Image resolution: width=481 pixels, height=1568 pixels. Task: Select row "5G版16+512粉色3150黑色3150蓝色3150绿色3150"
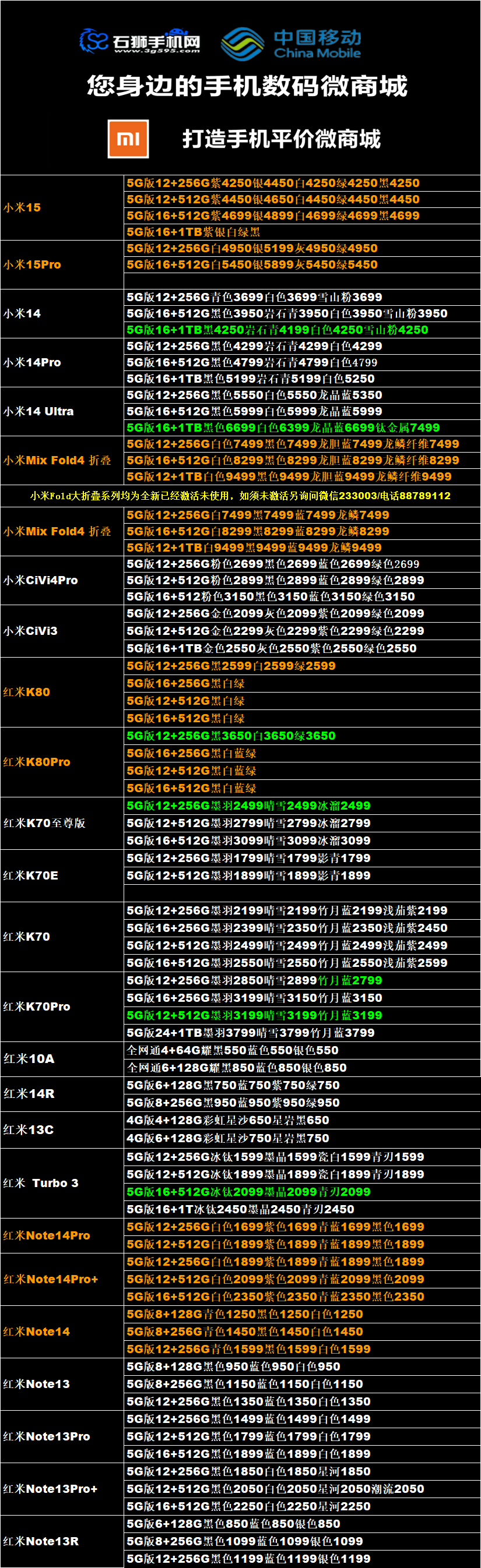click(x=303, y=596)
